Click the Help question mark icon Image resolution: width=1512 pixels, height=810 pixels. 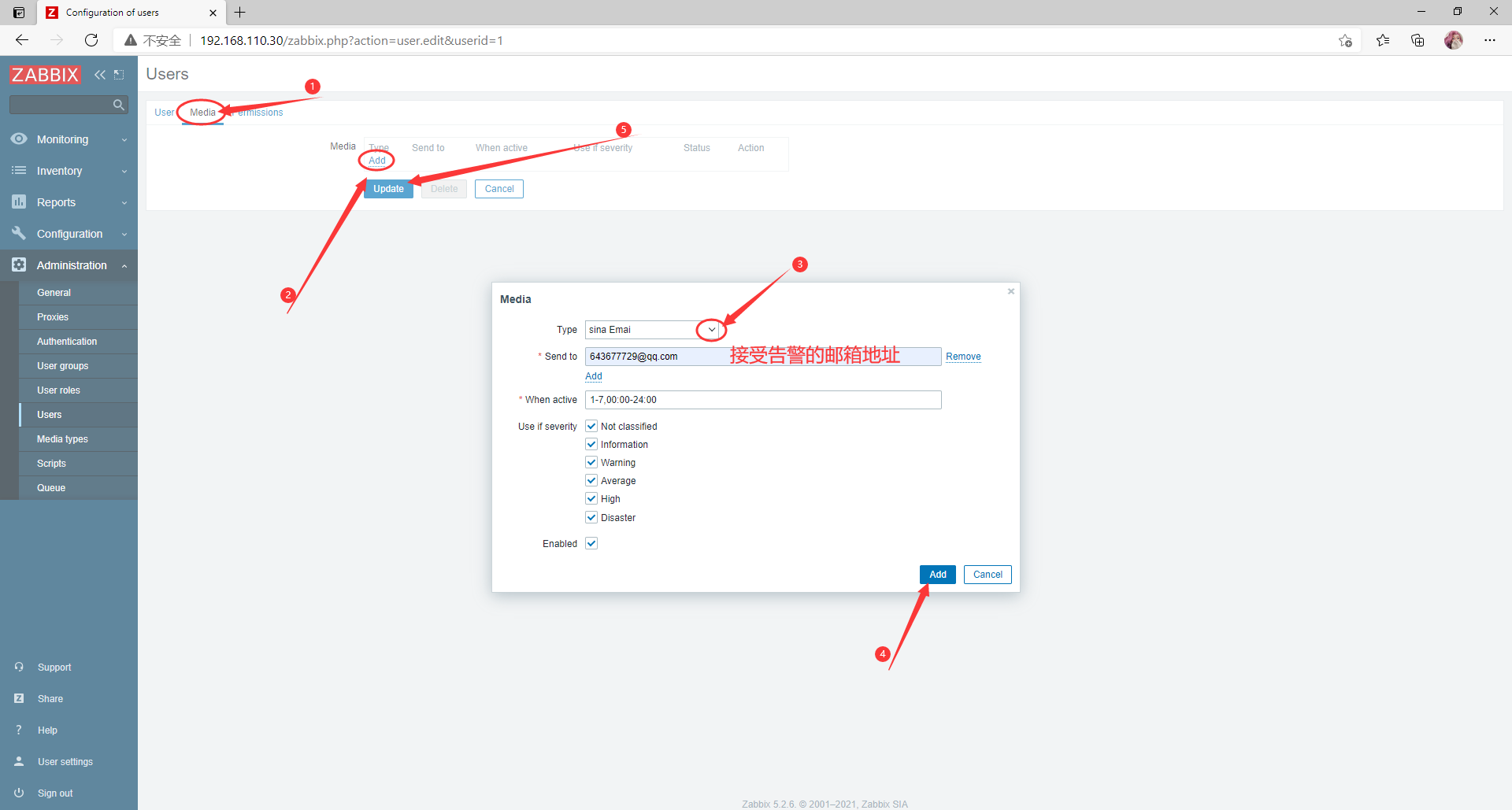pyautogui.click(x=19, y=730)
